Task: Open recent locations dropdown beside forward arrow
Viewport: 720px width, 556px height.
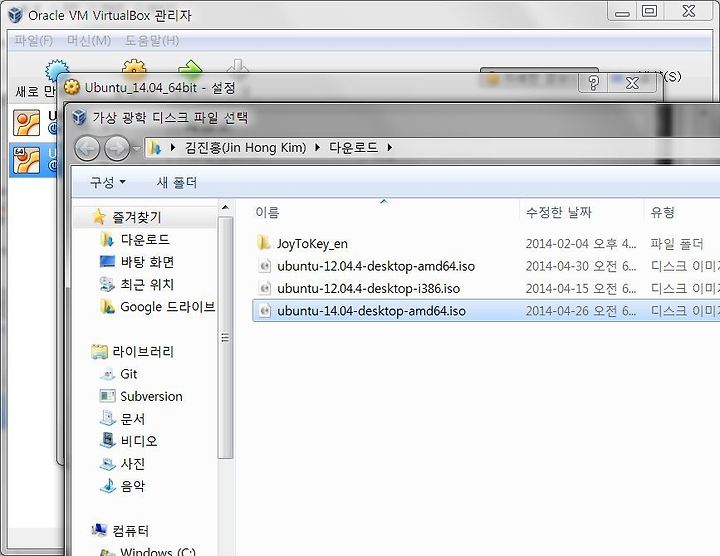Action: [136, 148]
